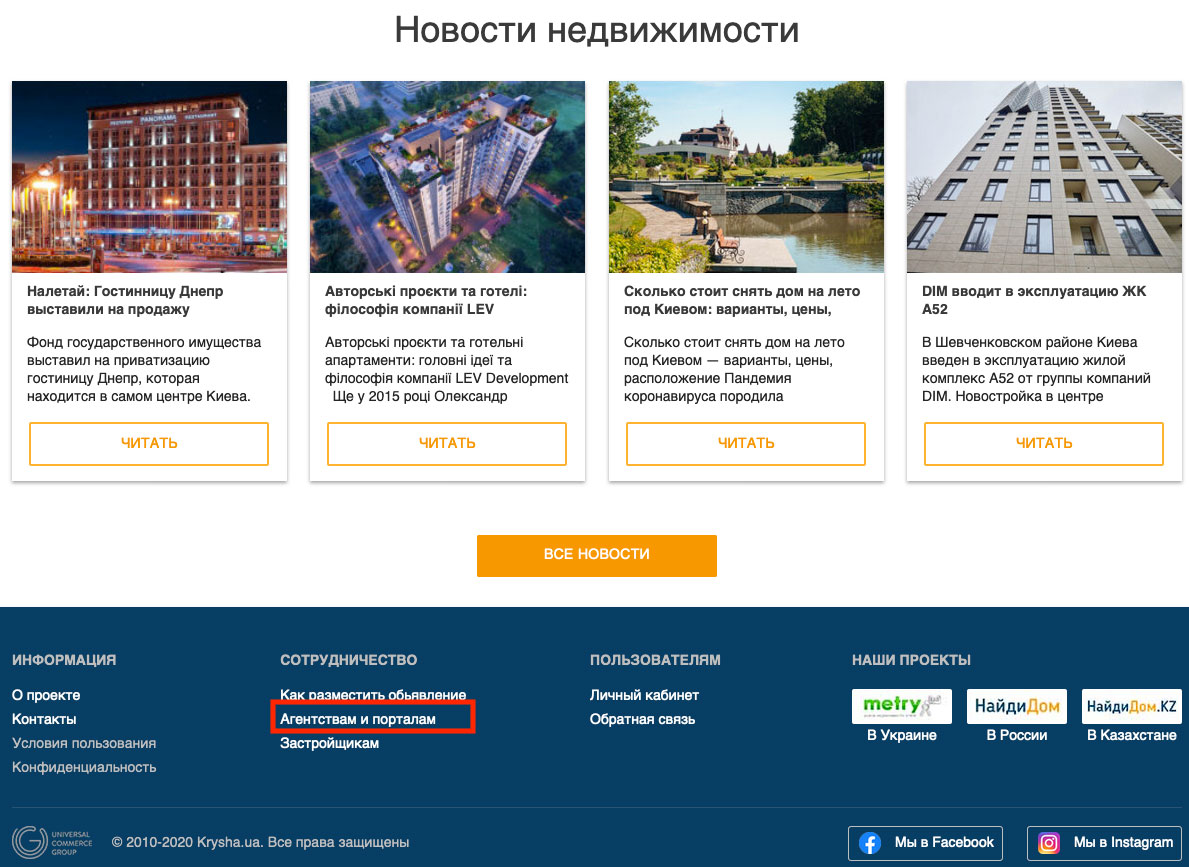Click the СОТРУДНИЧЕСТВО footer heading

pyautogui.click(x=349, y=660)
